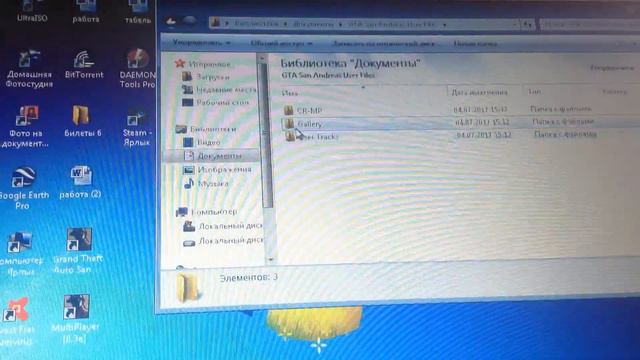The width and height of the screenshot is (640, 360).
Task: Open Фото на документ desktop icon
Action: pos(25,127)
